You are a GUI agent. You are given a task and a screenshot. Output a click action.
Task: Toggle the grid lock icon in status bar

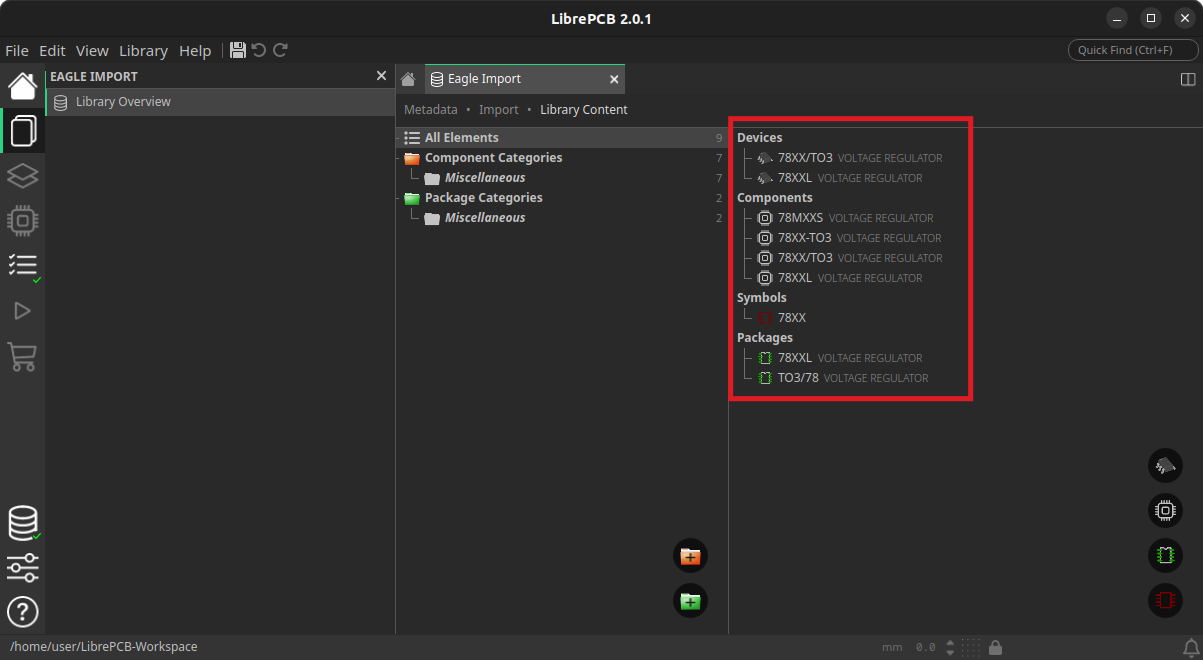tap(996, 647)
